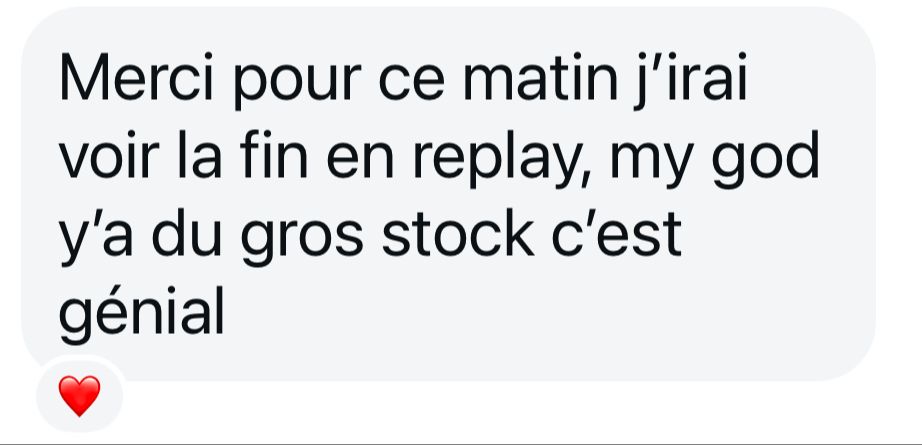Click the word "god" in the message
Screen dimensions: 922x445
coord(766,158)
